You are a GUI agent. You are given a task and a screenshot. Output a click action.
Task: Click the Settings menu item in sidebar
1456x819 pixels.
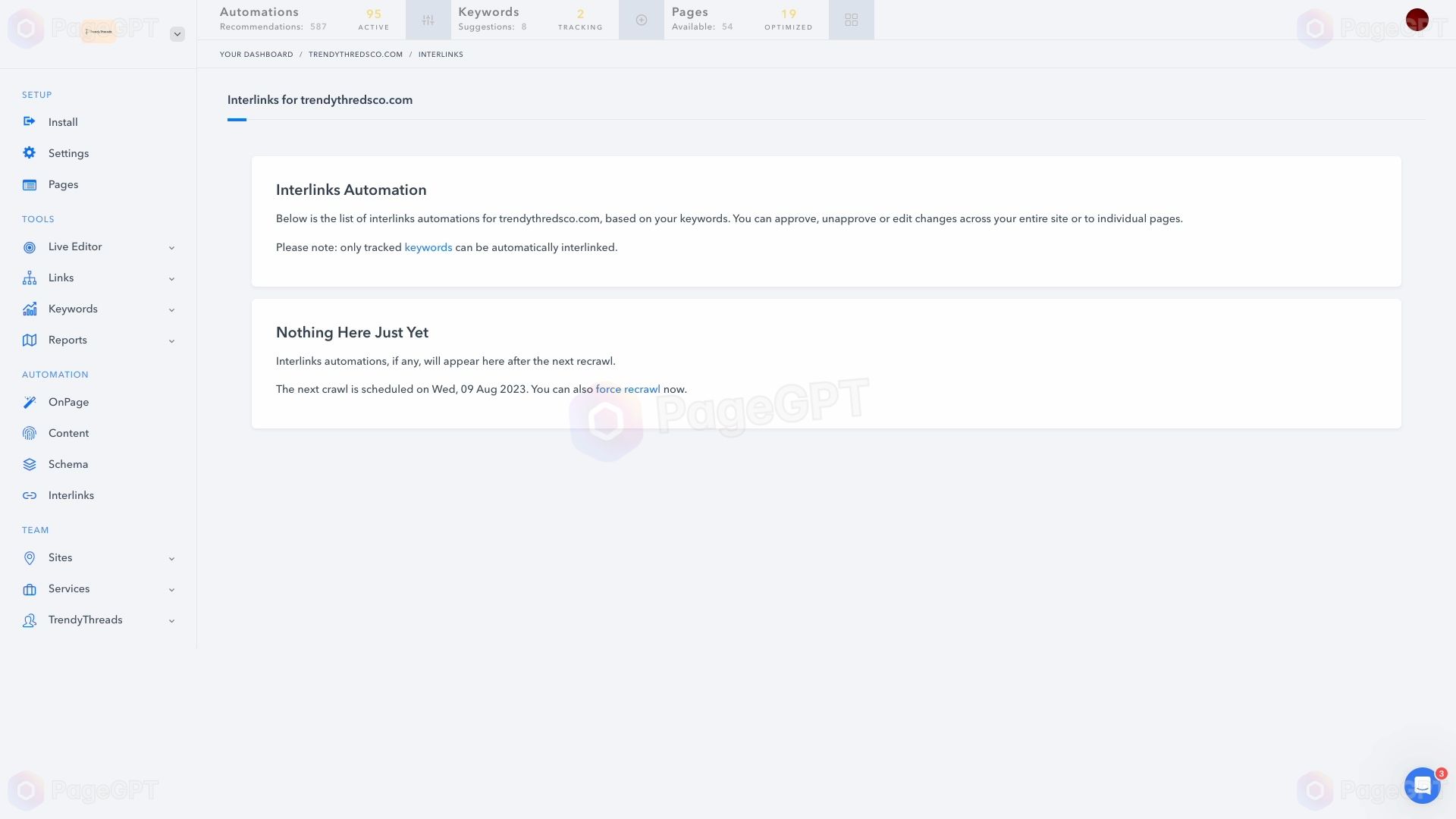coord(68,153)
